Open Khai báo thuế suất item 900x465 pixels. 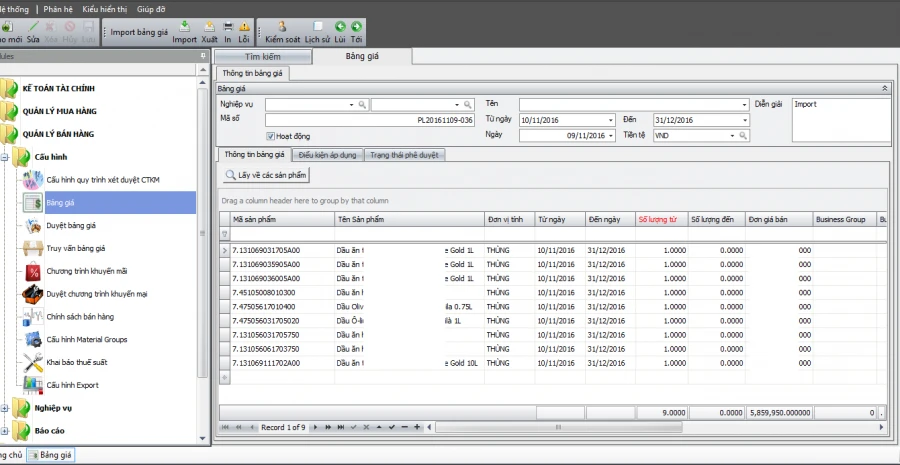coord(76,362)
